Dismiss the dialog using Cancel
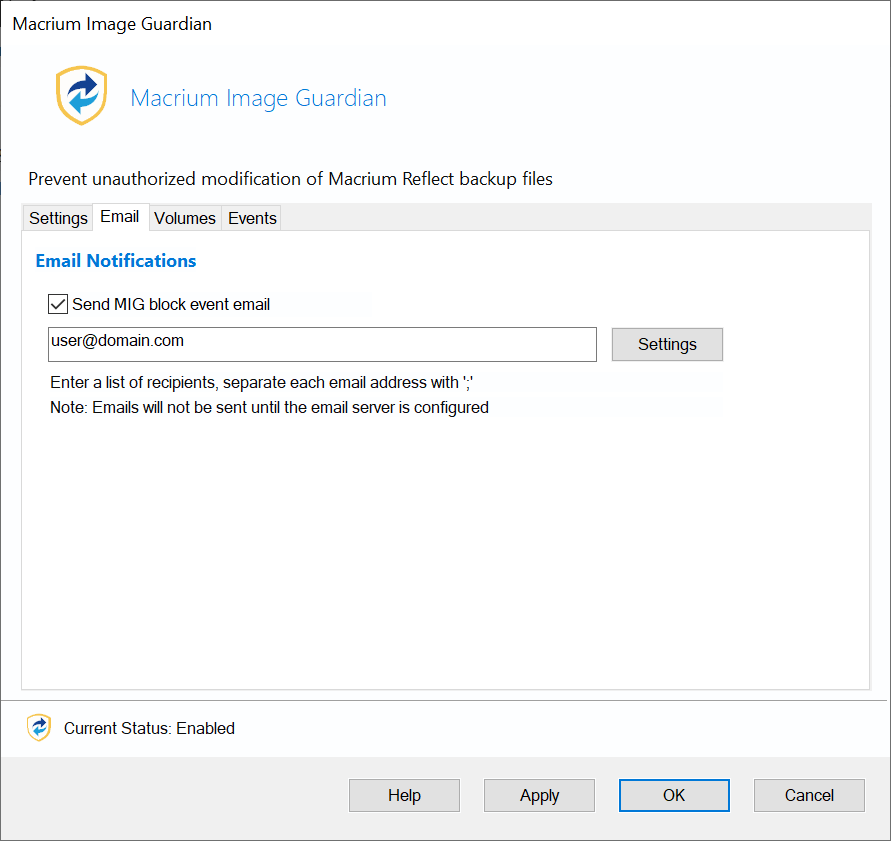This screenshot has height=841, width=891. pyautogui.click(x=809, y=795)
